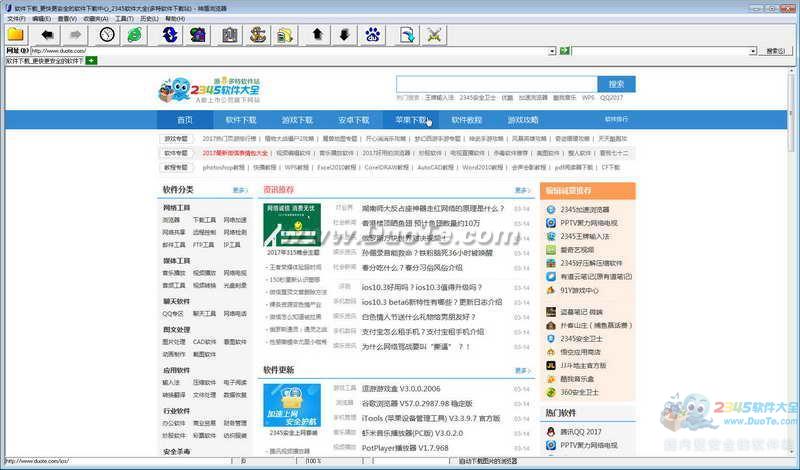This screenshot has width=800, height=470.
Task: Click the 教程专题 label button
Action: (176, 167)
